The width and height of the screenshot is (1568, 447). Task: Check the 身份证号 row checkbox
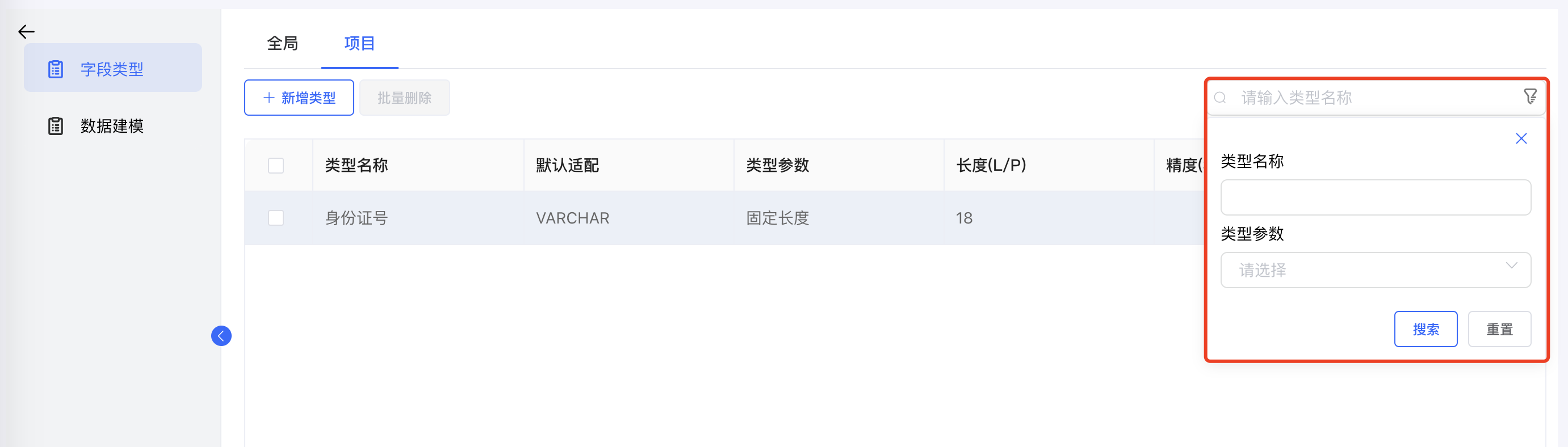coord(276,218)
